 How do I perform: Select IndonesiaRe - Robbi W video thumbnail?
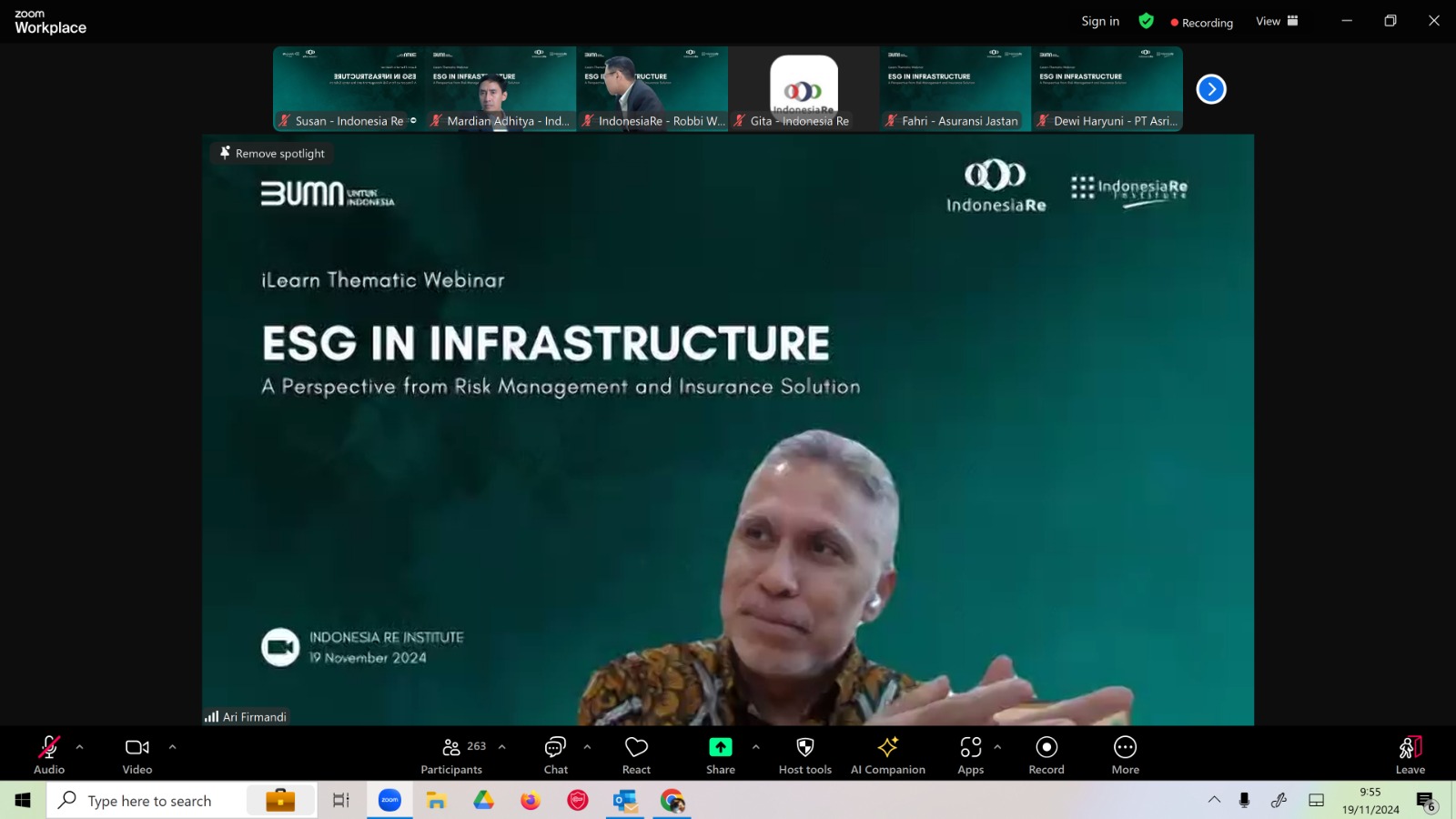652,89
